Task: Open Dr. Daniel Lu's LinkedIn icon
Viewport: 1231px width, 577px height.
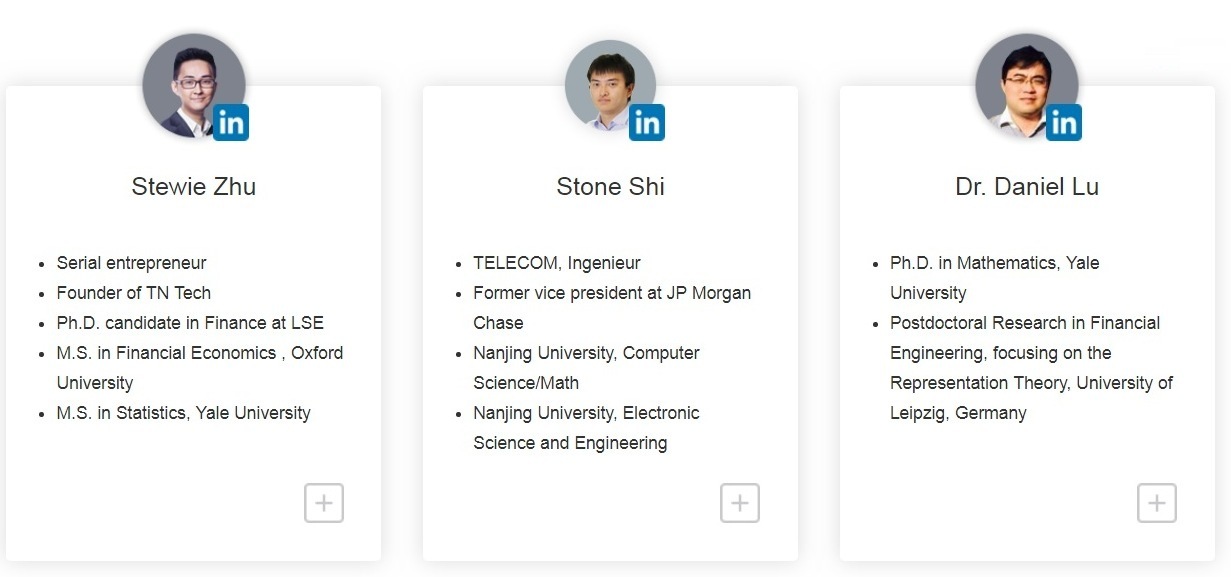Action: click(x=1064, y=123)
